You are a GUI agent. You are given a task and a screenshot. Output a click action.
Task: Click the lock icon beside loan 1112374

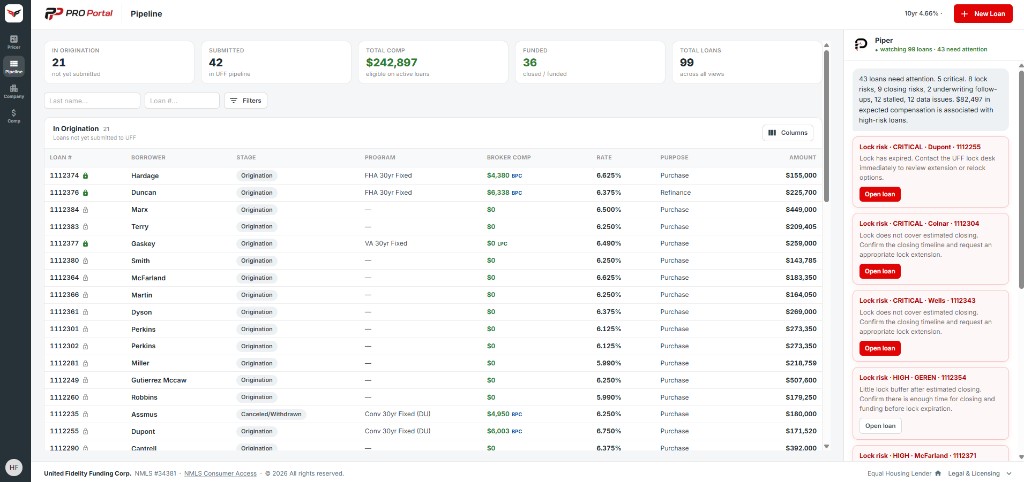86,176
